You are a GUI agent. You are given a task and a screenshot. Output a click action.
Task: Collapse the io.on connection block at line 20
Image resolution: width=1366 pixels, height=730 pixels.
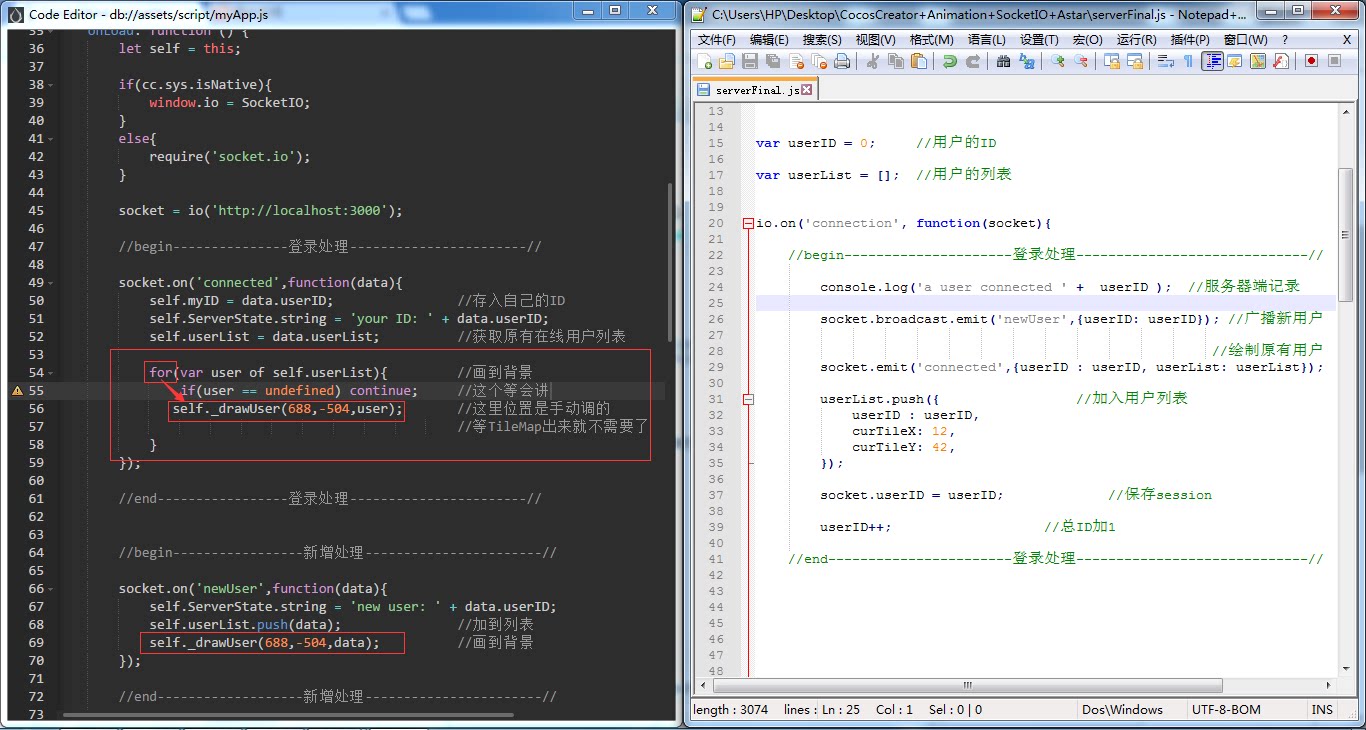pyautogui.click(x=747, y=223)
